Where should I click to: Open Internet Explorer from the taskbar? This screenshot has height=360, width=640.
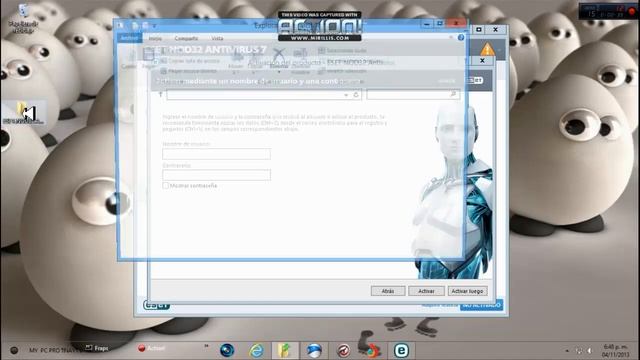pyautogui.click(x=256, y=351)
